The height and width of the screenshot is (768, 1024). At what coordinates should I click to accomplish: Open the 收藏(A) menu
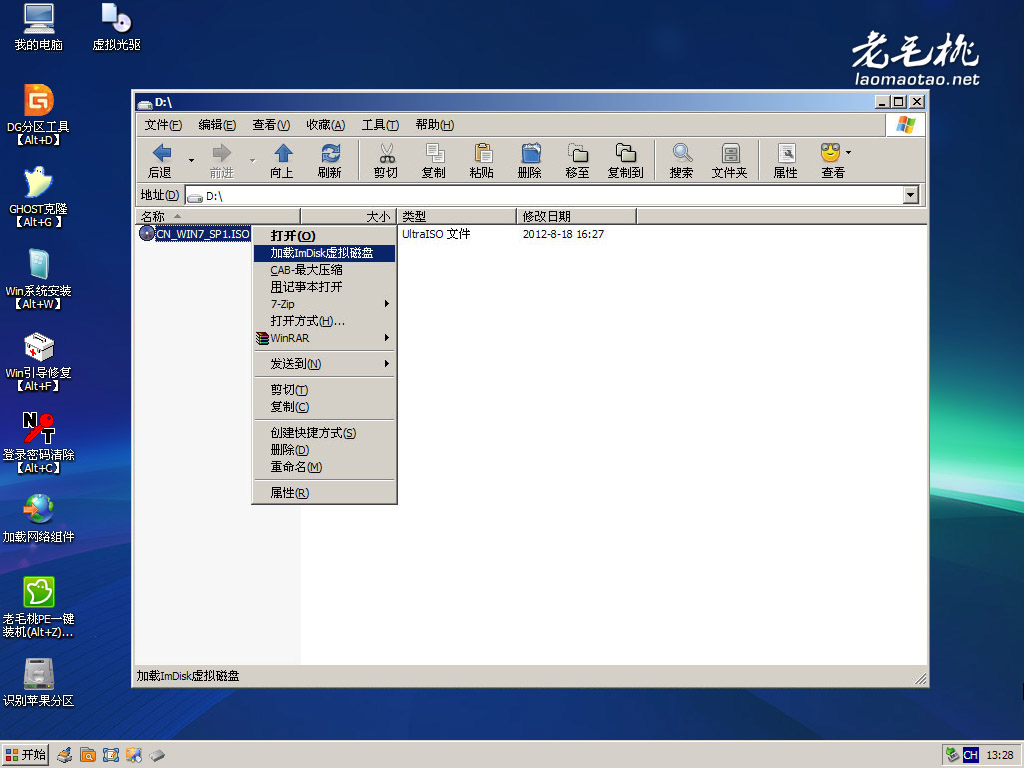[x=325, y=125]
